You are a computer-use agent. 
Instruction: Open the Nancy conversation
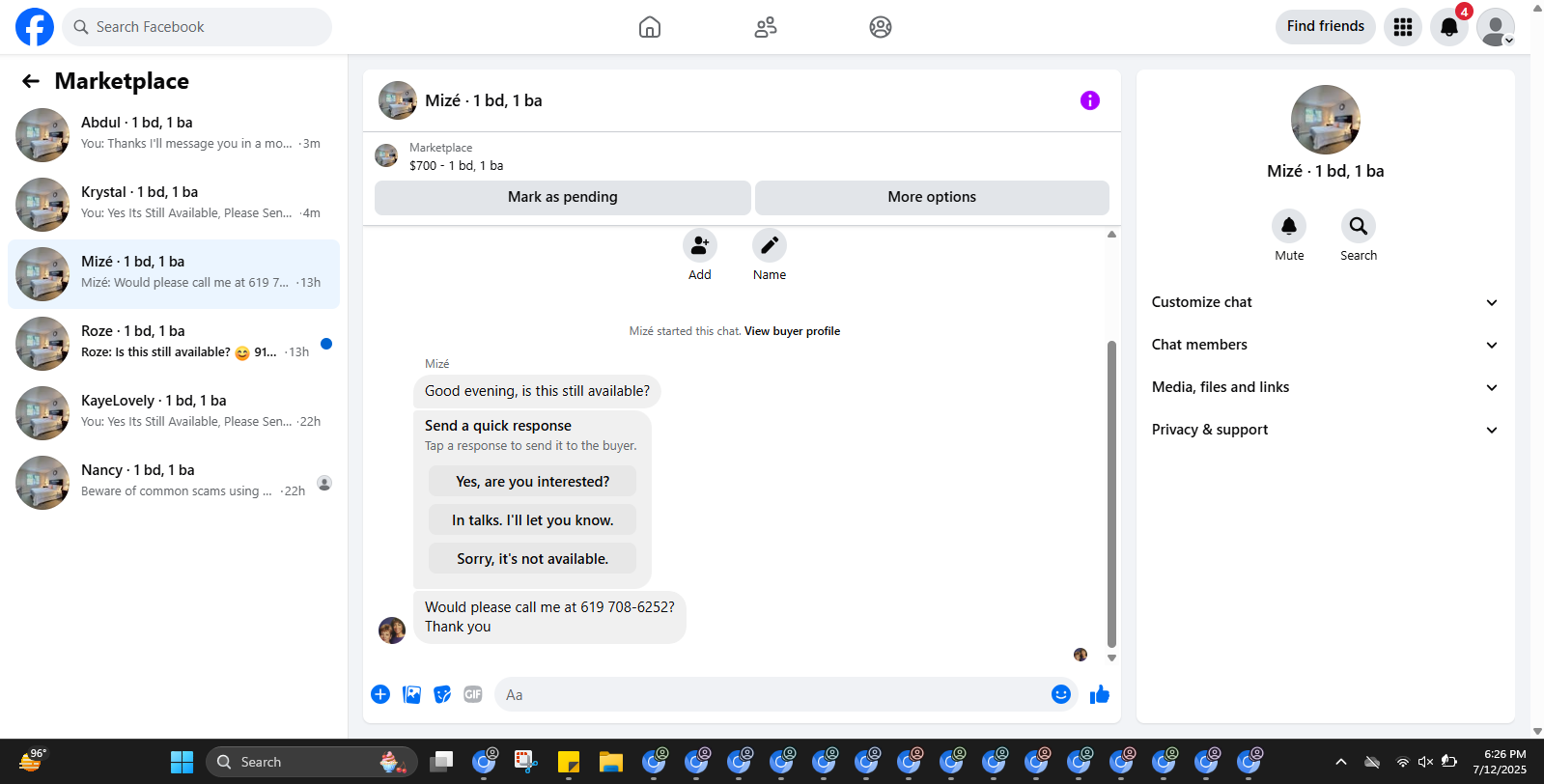click(174, 483)
